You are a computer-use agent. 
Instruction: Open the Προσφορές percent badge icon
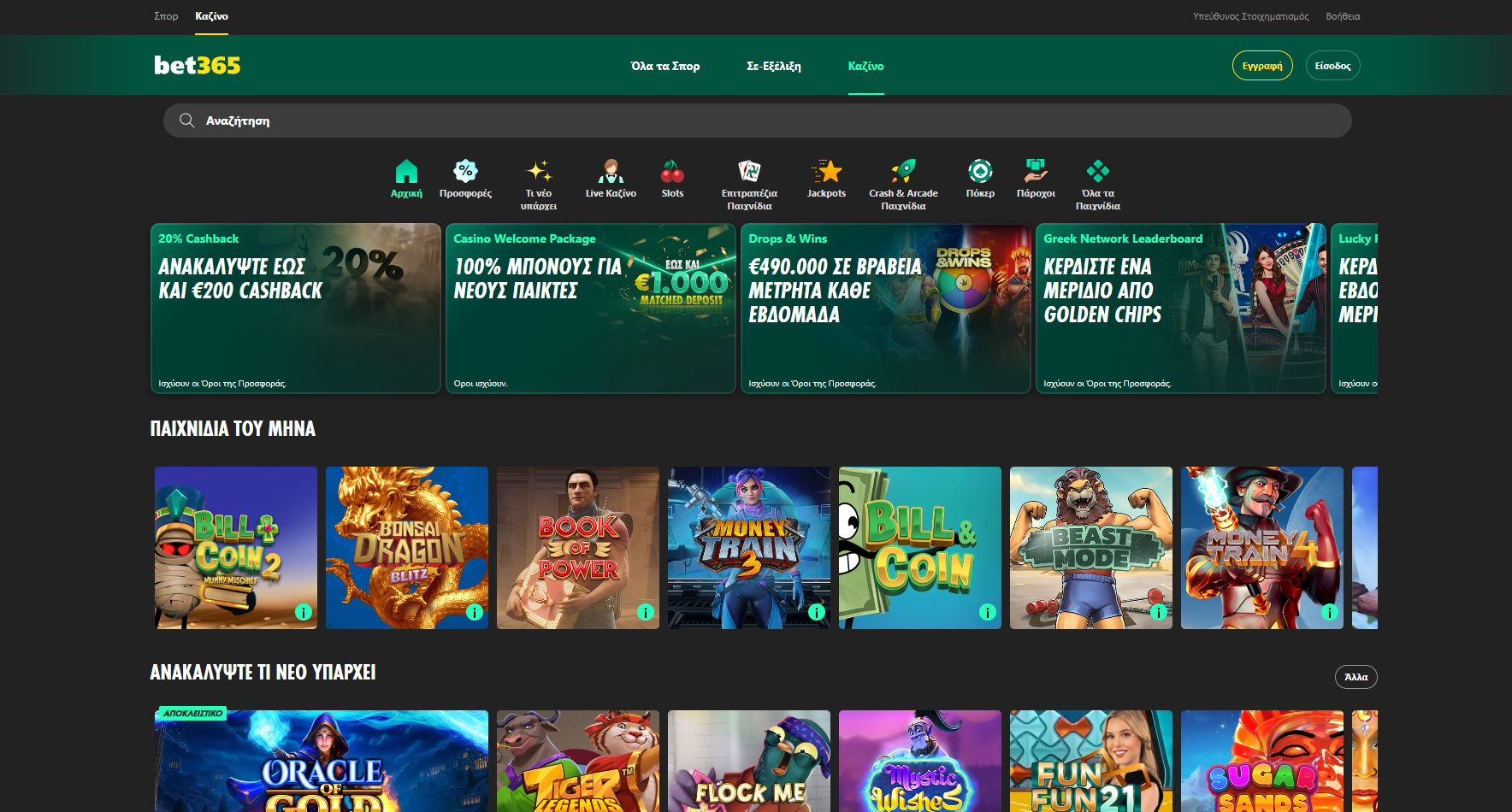(465, 172)
